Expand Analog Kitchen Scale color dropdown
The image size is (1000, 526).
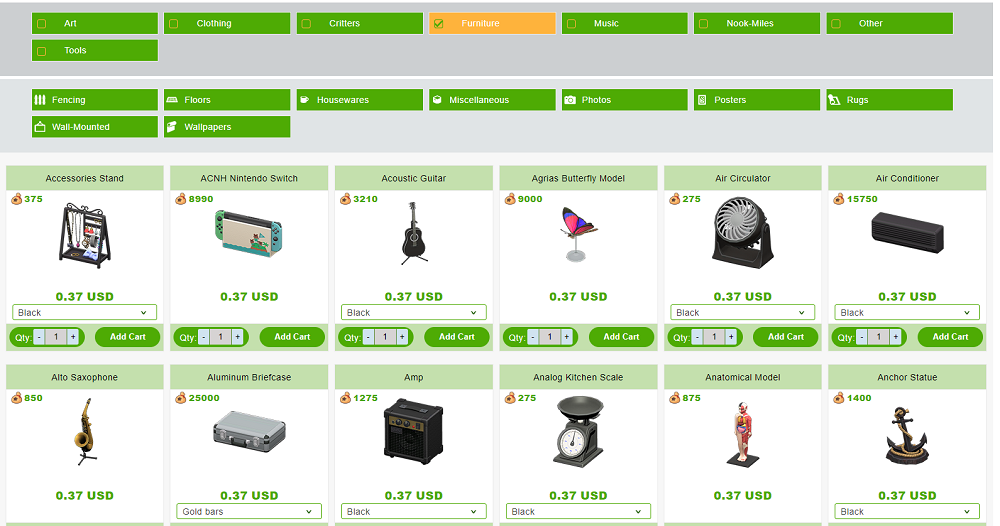pos(578,511)
